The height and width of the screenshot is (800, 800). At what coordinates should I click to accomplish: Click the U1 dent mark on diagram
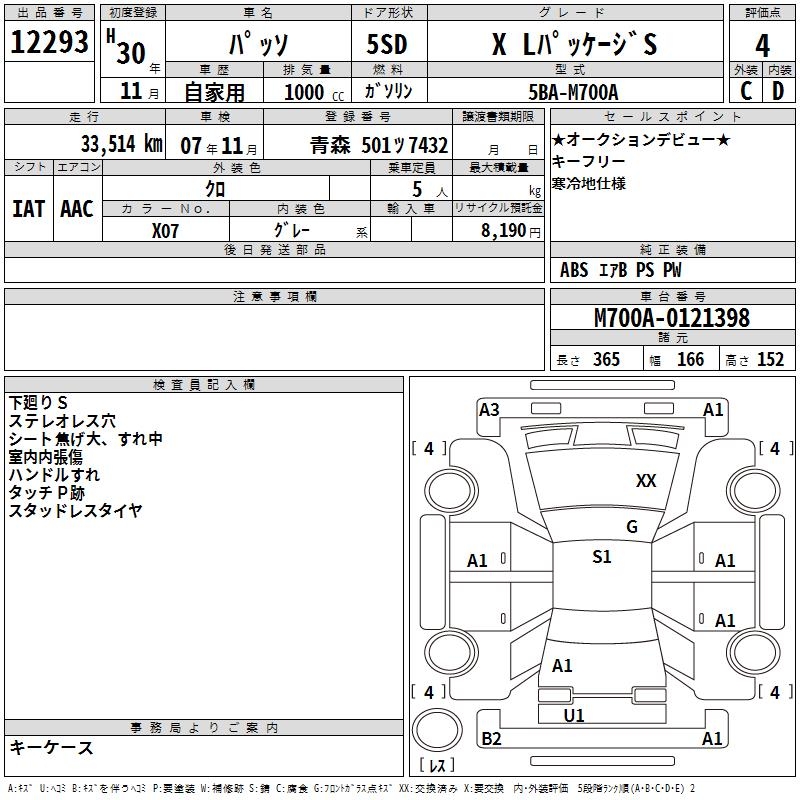(x=573, y=715)
